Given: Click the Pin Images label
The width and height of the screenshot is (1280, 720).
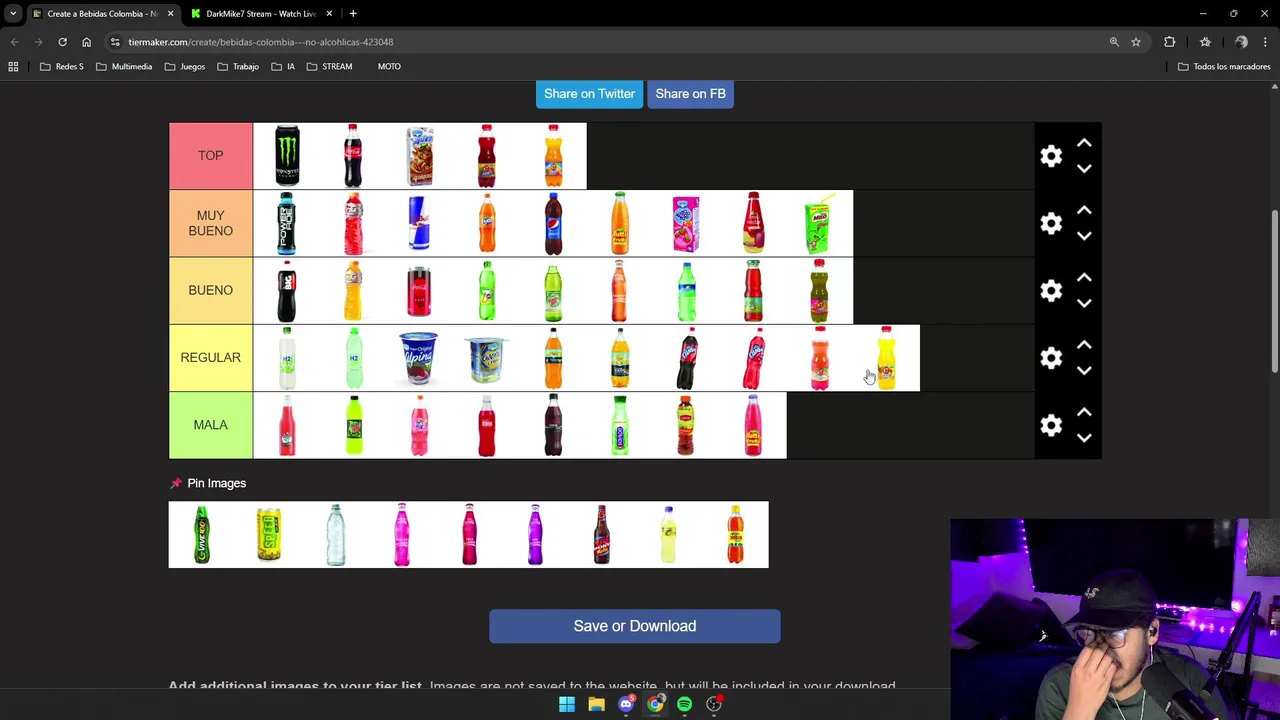Looking at the screenshot, I should (x=216, y=483).
